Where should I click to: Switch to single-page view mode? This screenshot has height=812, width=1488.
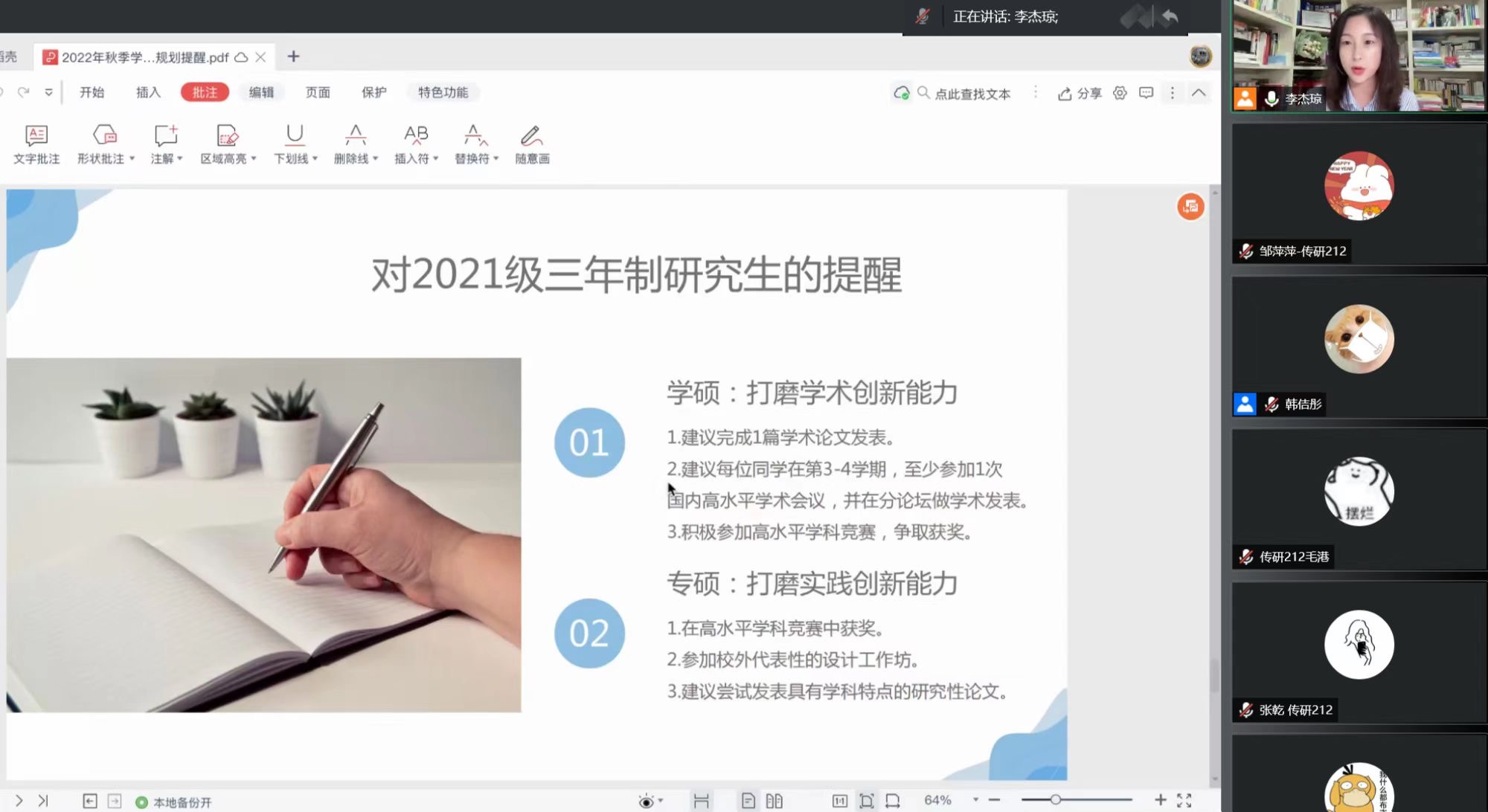748,801
